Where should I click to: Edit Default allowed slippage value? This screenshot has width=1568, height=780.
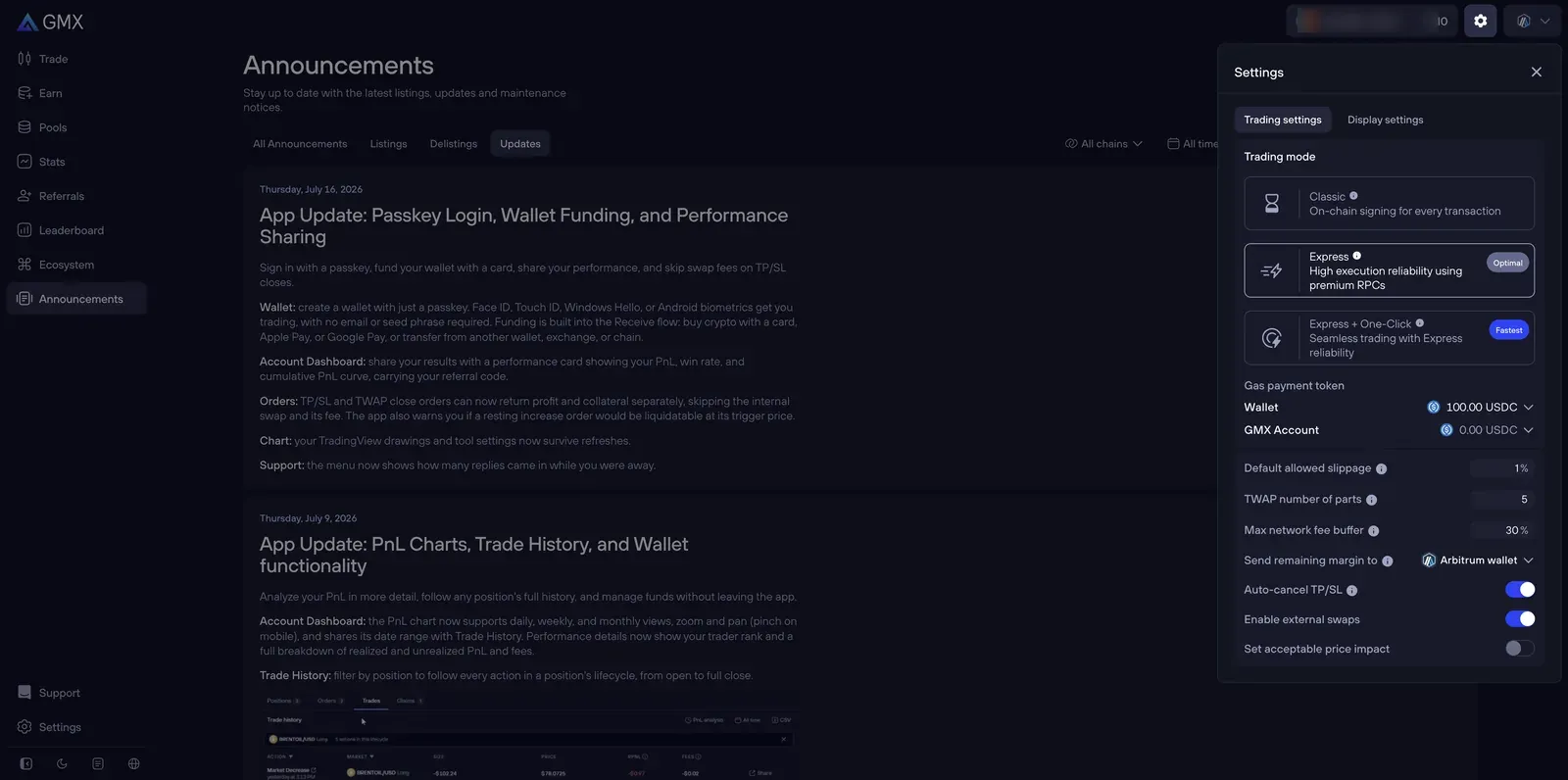point(1501,468)
